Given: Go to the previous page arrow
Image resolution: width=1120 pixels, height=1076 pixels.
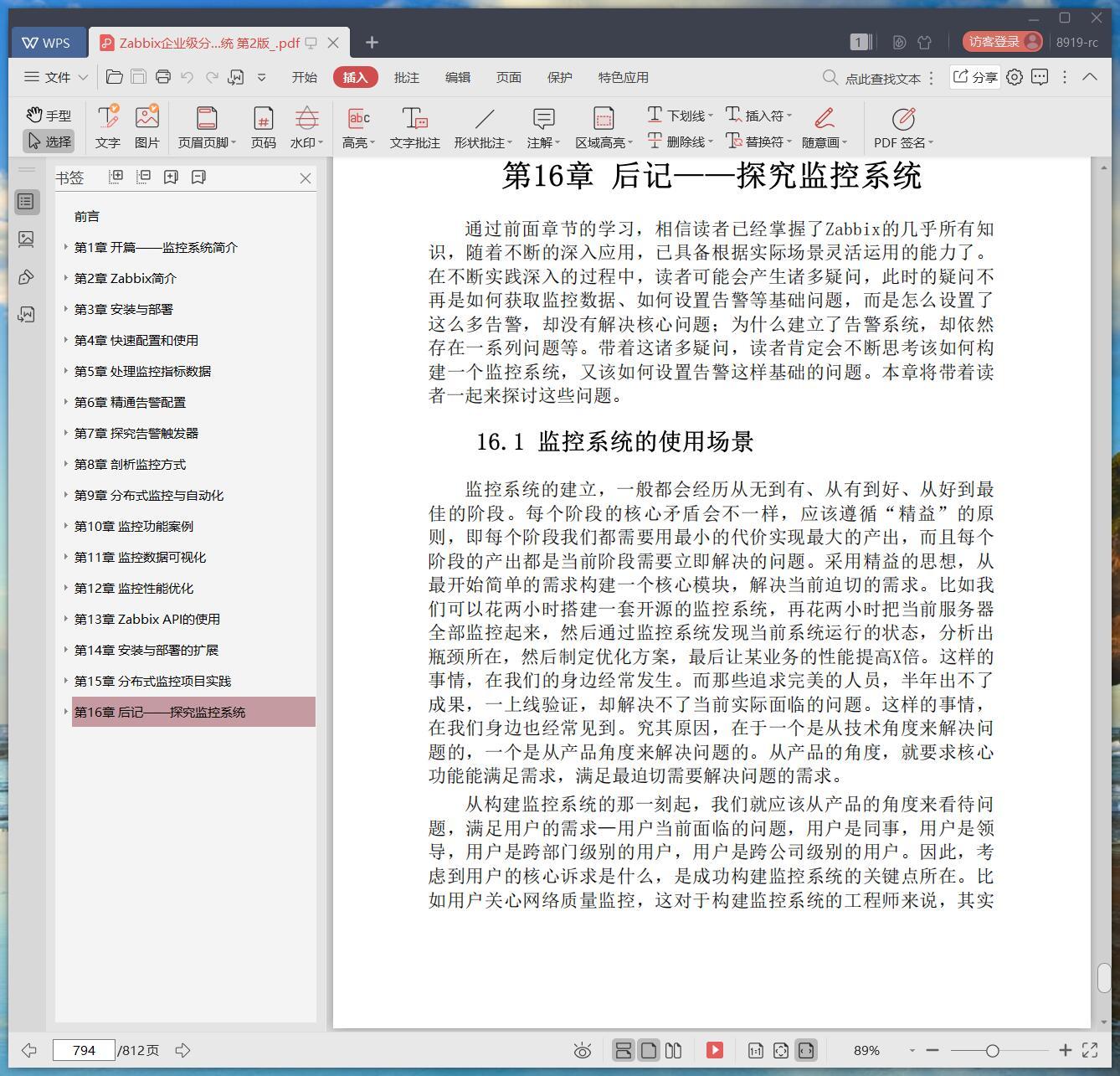Looking at the screenshot, I should 29,1050.
